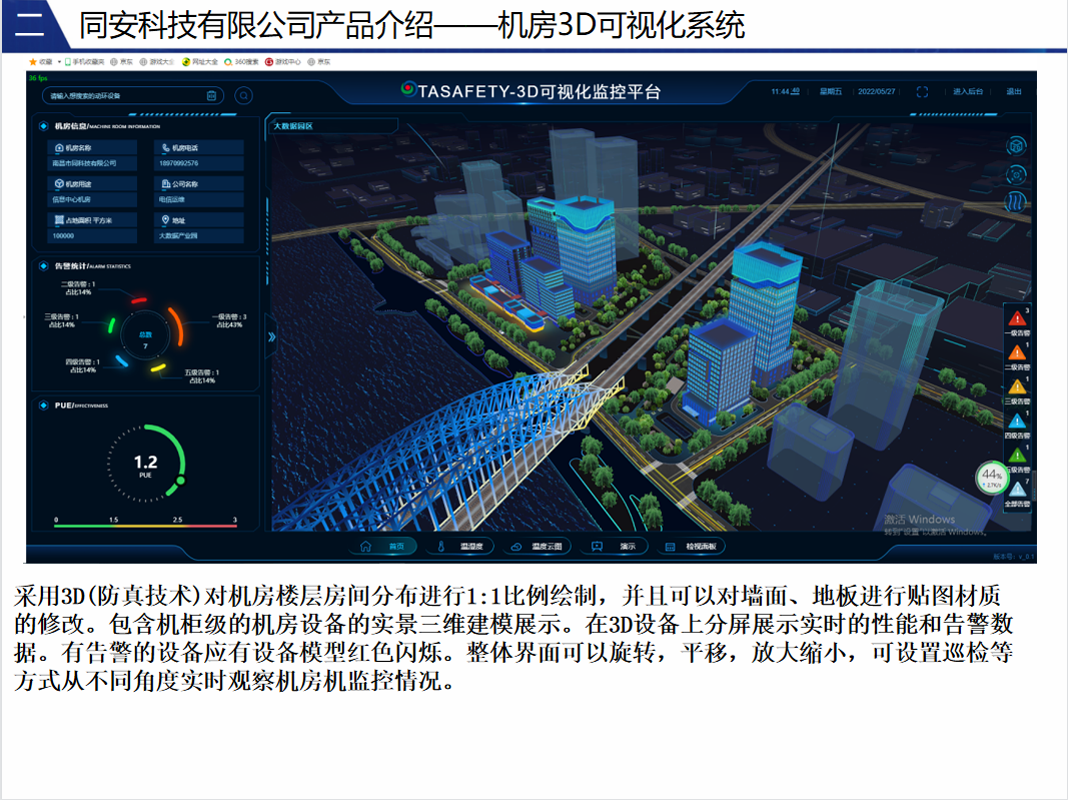
Task: Select the red 一级告警 alarm icon
Action: point(1017,317)
